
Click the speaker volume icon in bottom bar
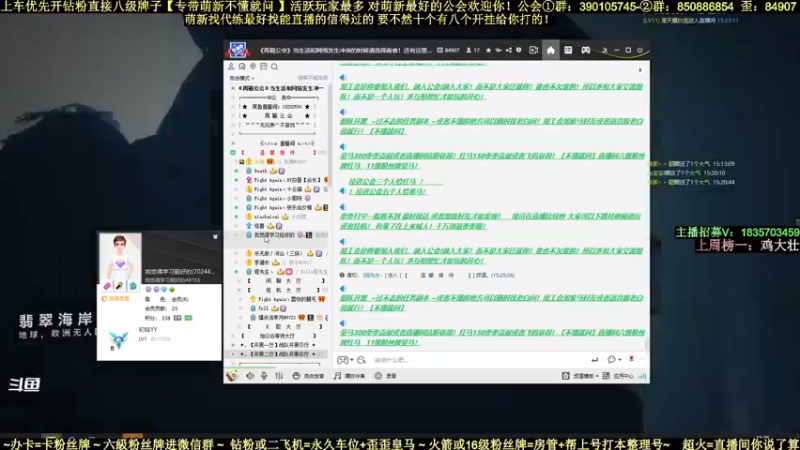[x=250, y=376]
